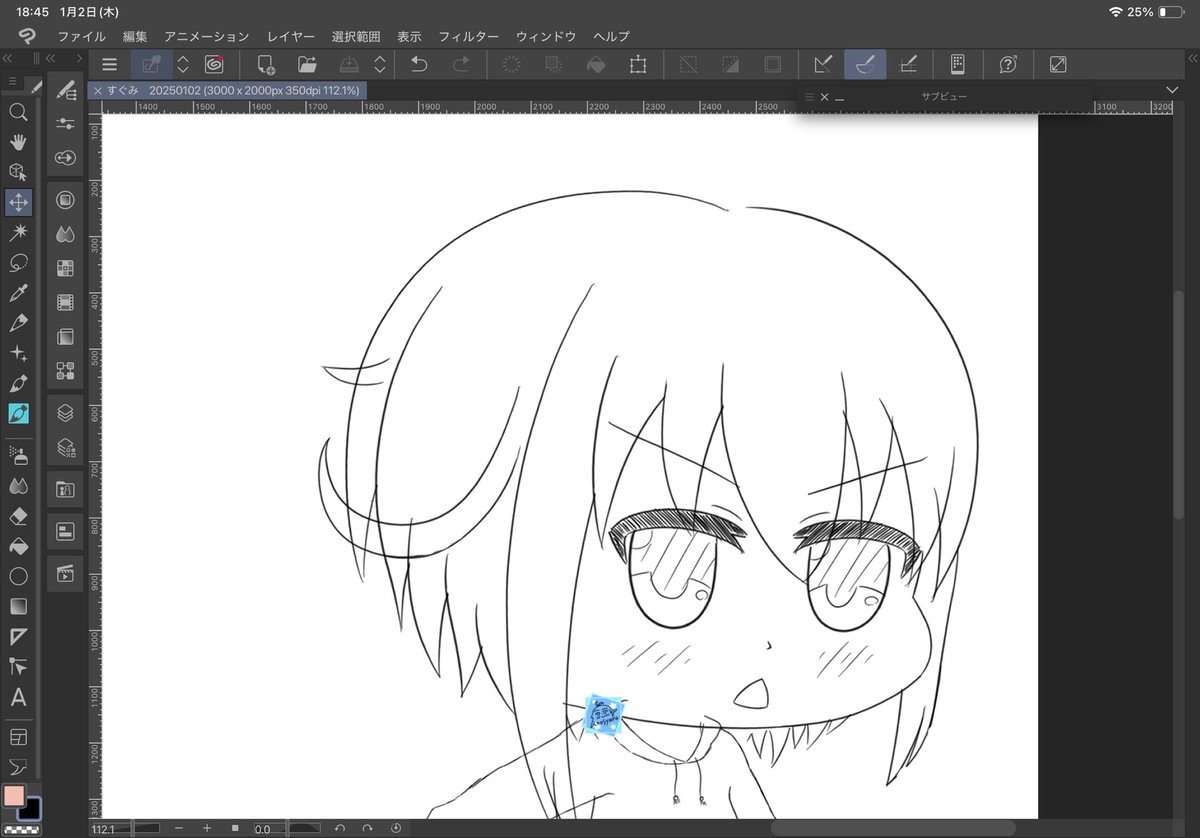
Task: Open the アニメーション menu
Action: pyautogui.click(x=206, y=36)
